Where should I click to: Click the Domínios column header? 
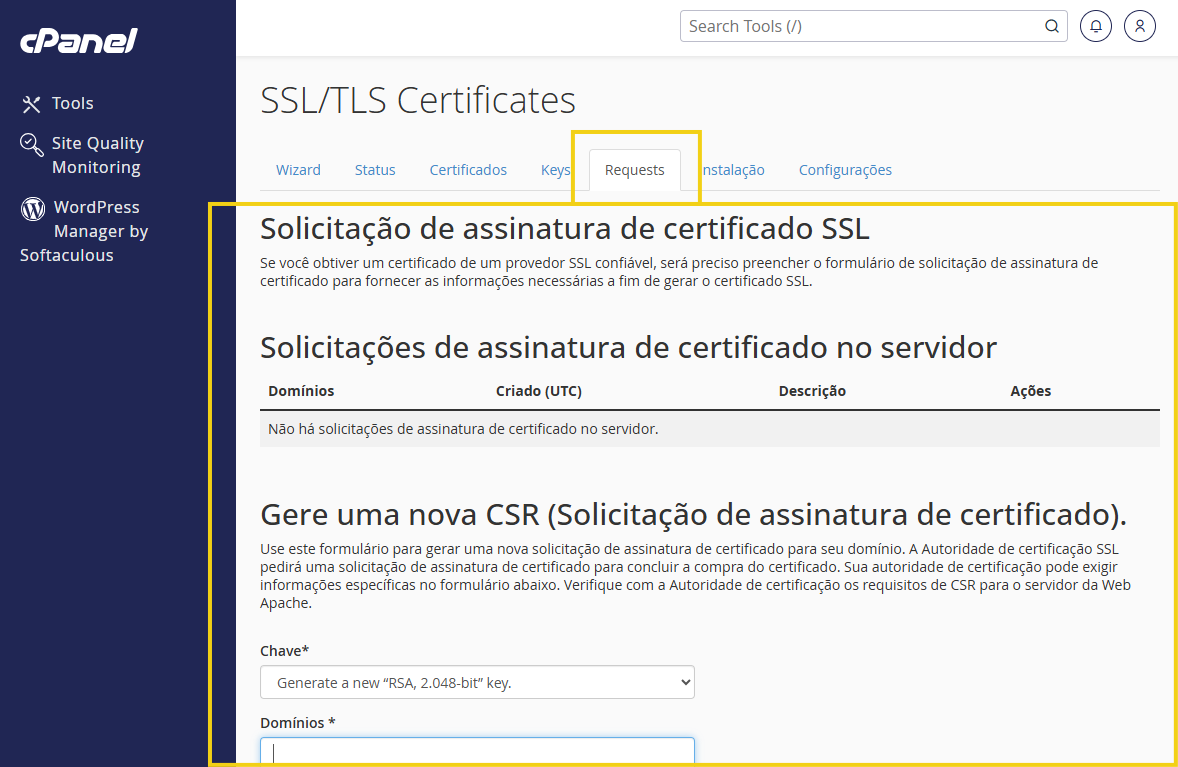(301, 391)
